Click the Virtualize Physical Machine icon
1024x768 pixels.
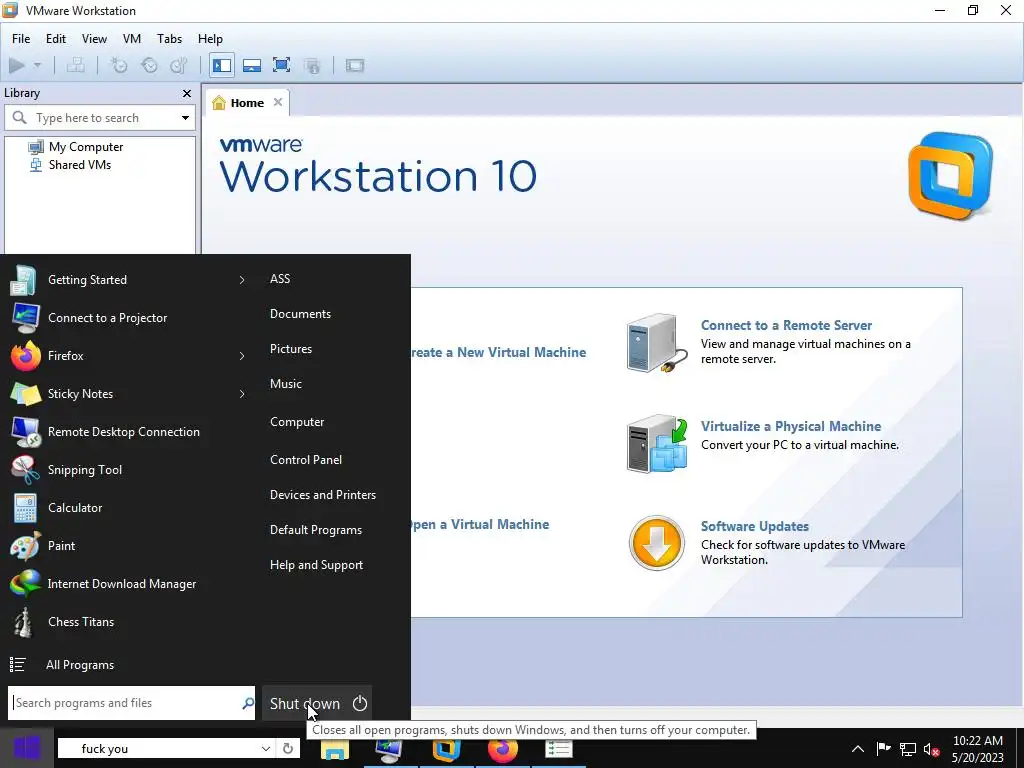pyautogui.click(x=656, y=444)
